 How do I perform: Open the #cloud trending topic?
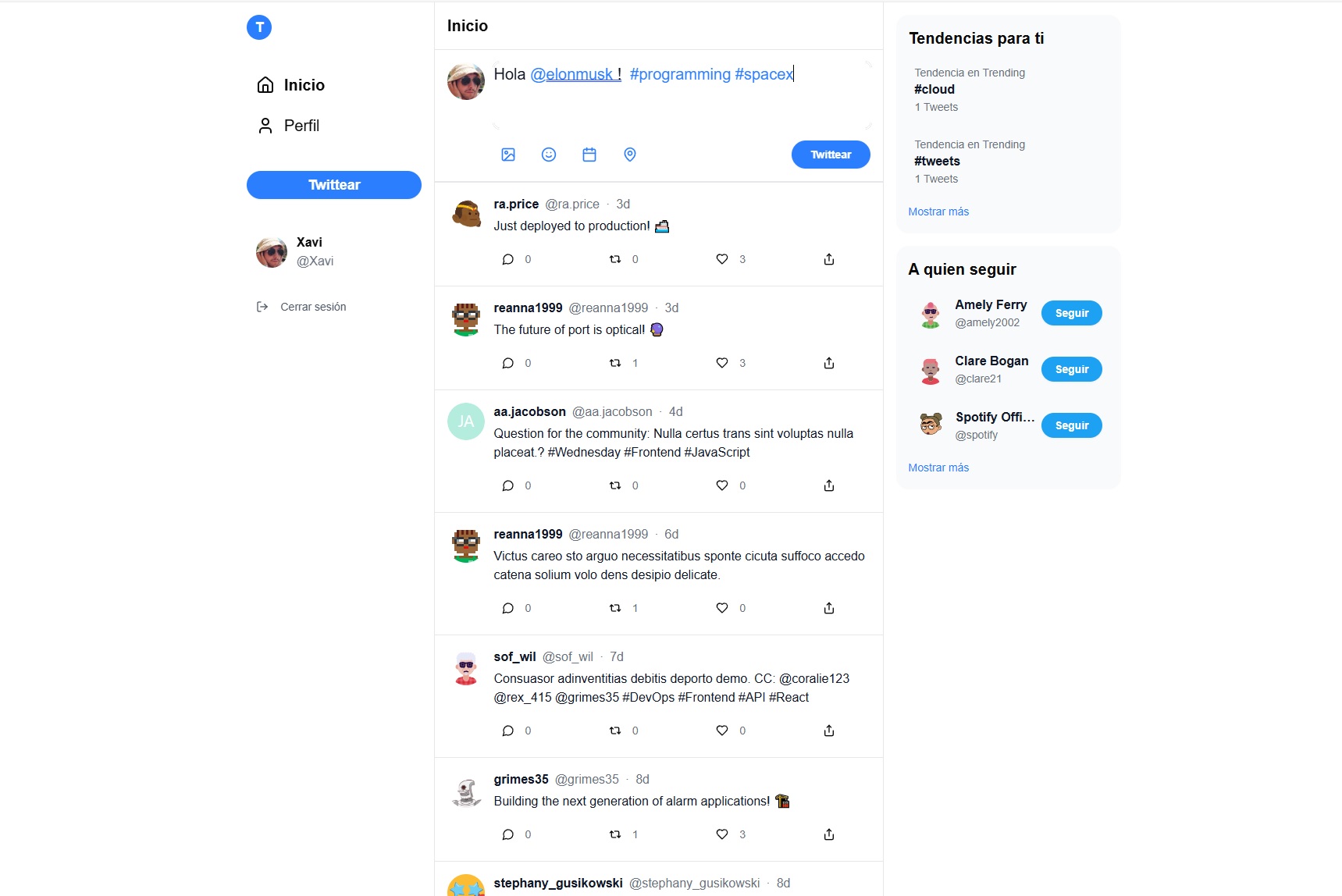tap(934, 89)
